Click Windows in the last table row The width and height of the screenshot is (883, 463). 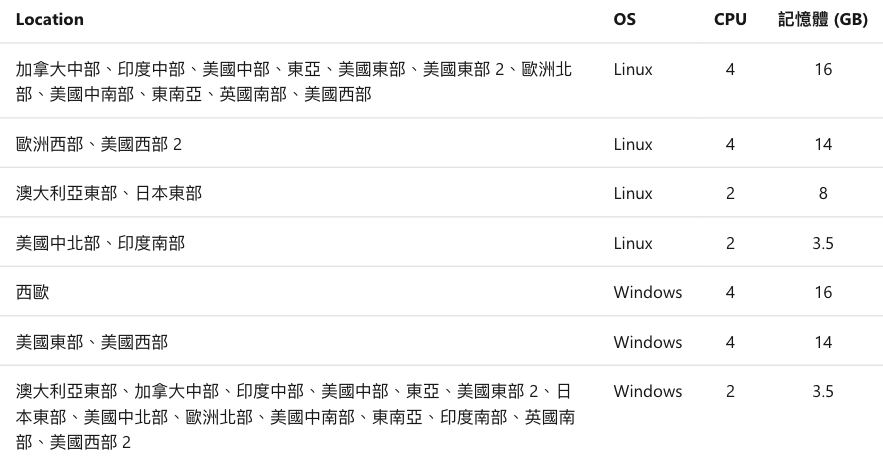point(648,391)
